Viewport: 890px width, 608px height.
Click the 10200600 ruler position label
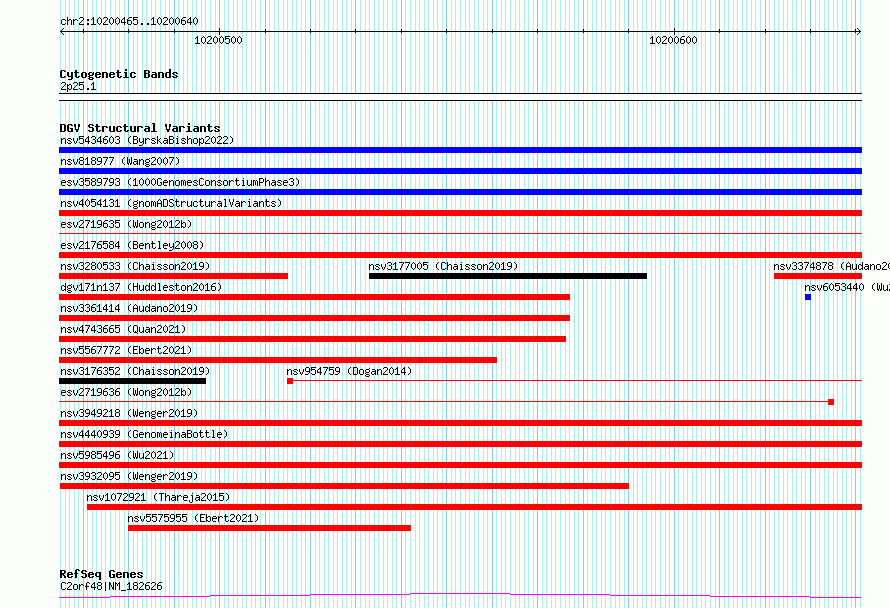(673, 40)
